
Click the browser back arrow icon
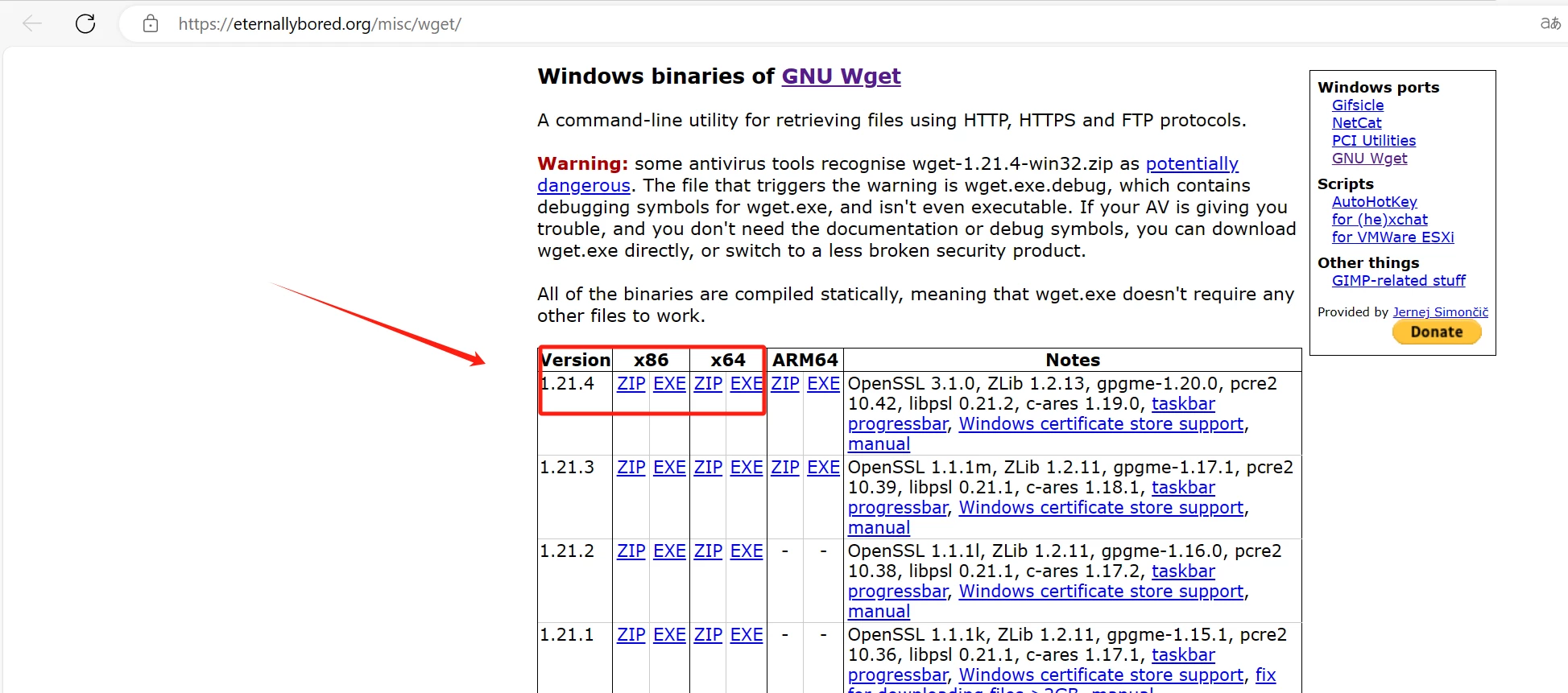pyautogui.click(x=32, y=24)
